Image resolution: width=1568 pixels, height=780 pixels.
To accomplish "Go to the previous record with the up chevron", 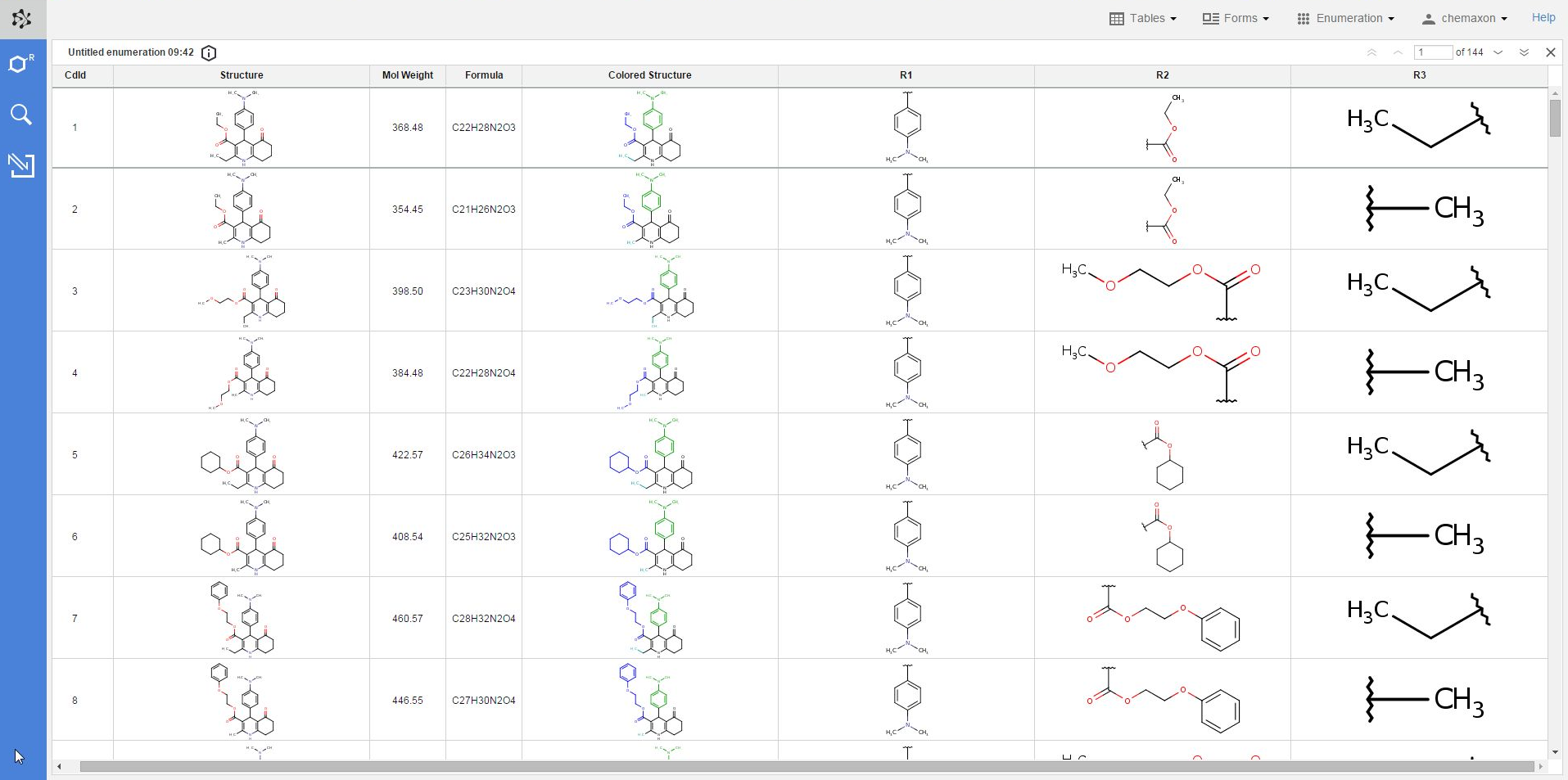I will click(1398, 52).
